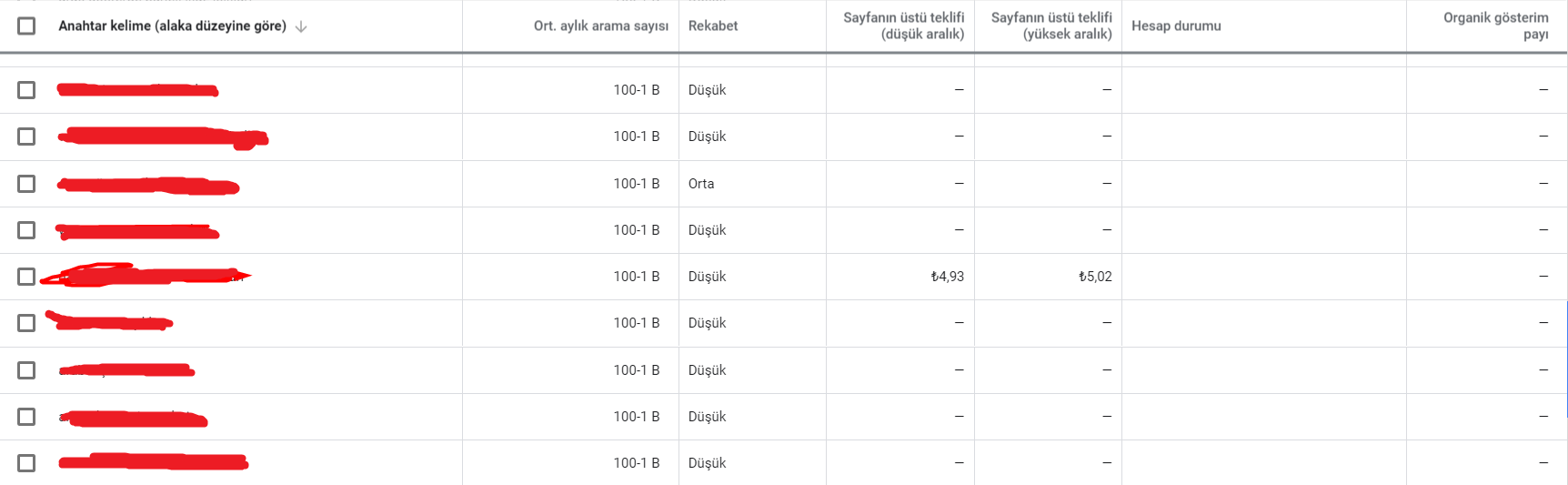Check the first keyword row checkbox
Viewport: 1568px width, 485px height.
click(26, 90)
